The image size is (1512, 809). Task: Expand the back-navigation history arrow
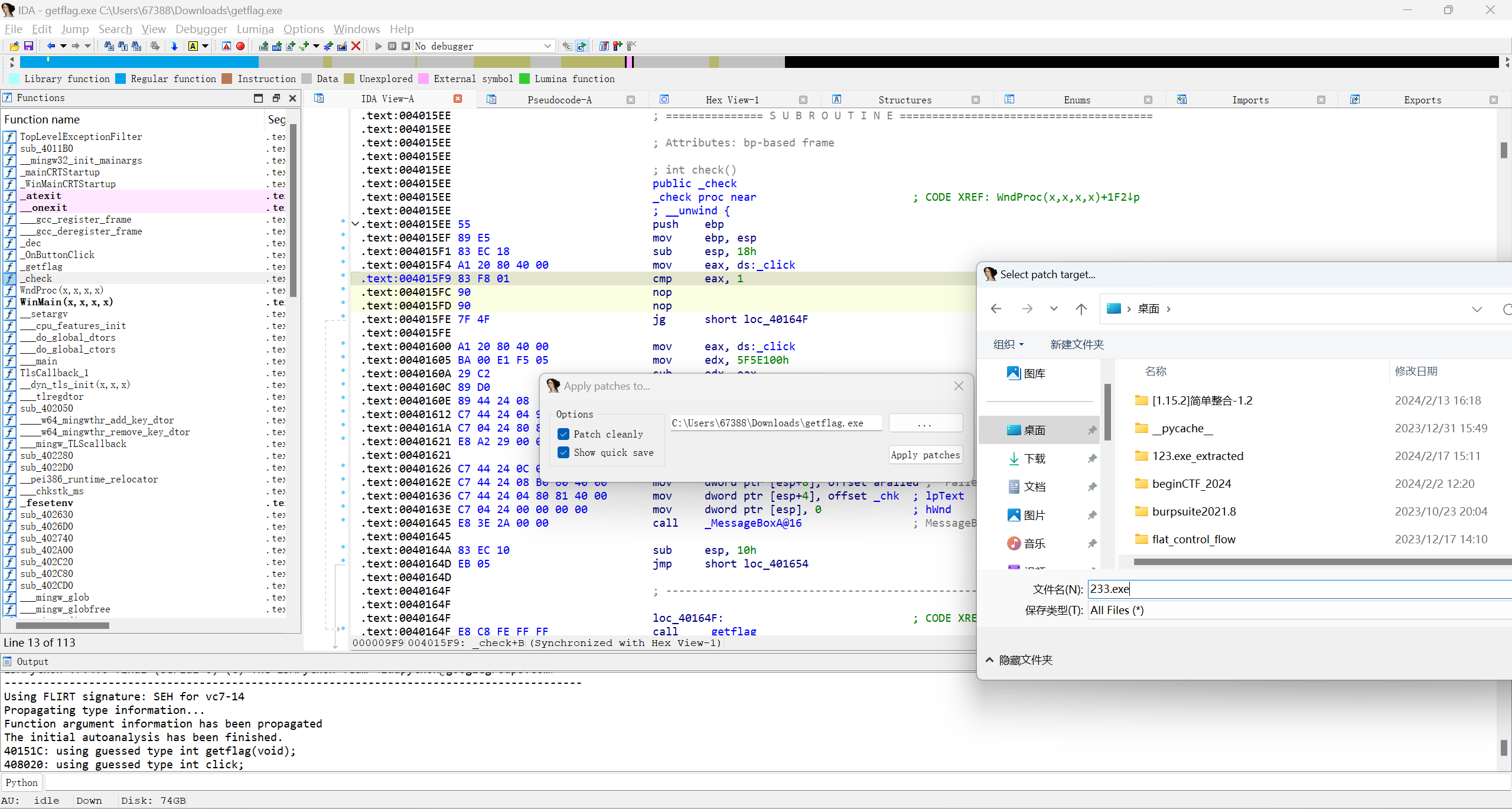pyautogui.click(x=63, y=46)
